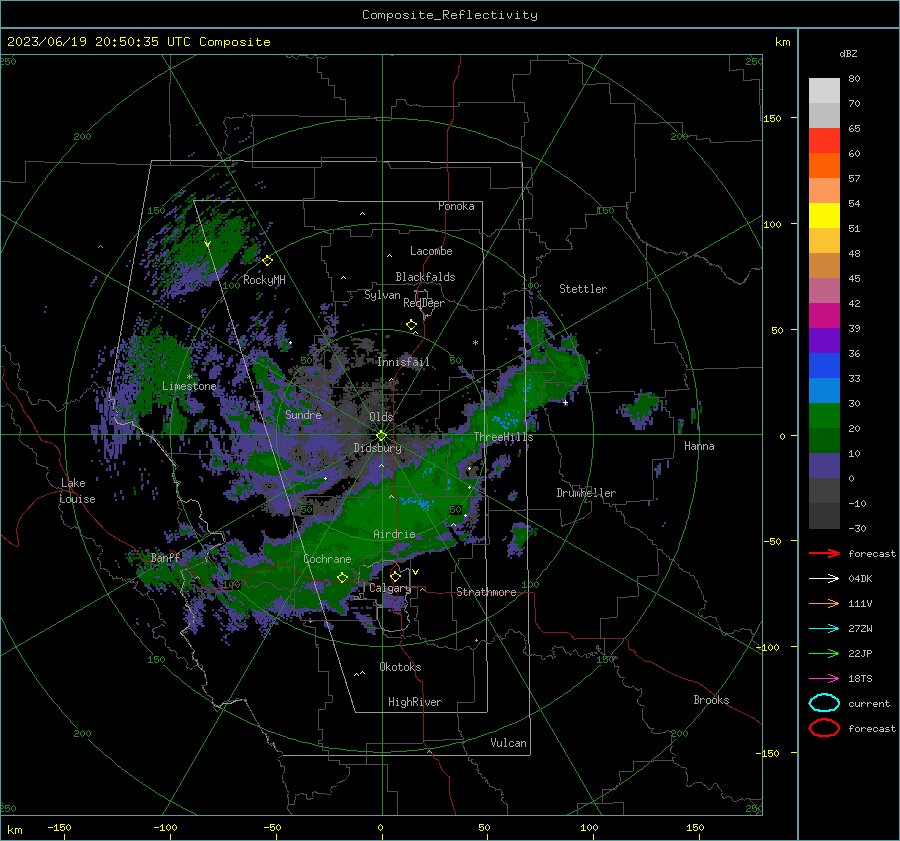Viewport: 900px width, 841px height.
Task: Click the Vulcan label
Action: coord(509,743)
